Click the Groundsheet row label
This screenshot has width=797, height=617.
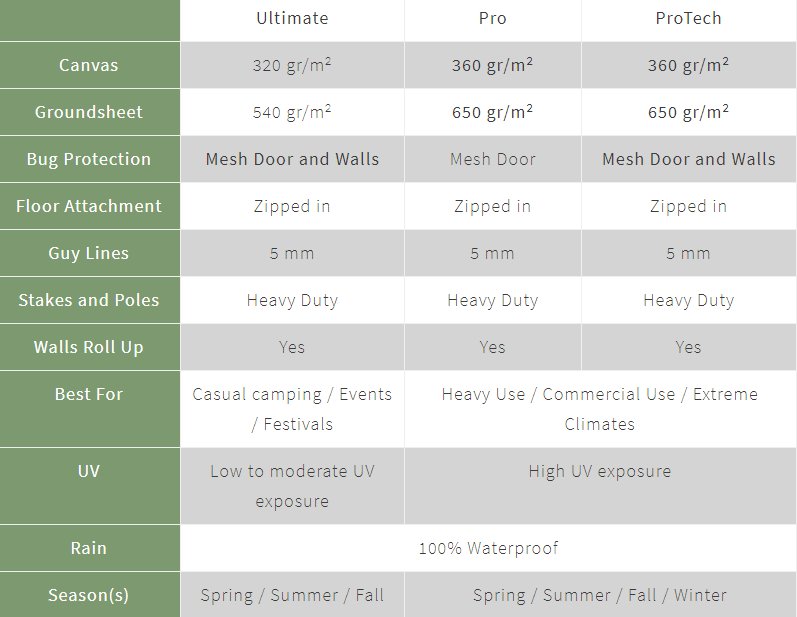coord(89,112)
